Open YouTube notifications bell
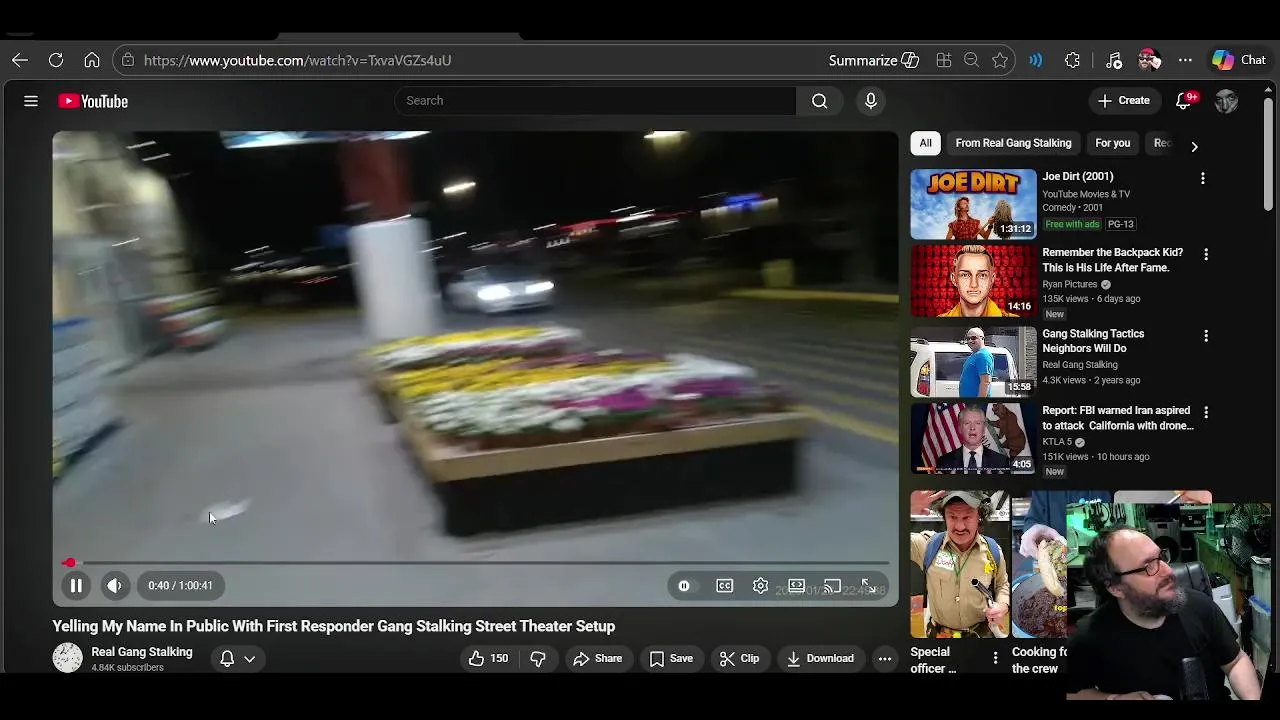The height and width of the screenshot is (720, 1280). pyautogui.click(x=1184, y=101)
